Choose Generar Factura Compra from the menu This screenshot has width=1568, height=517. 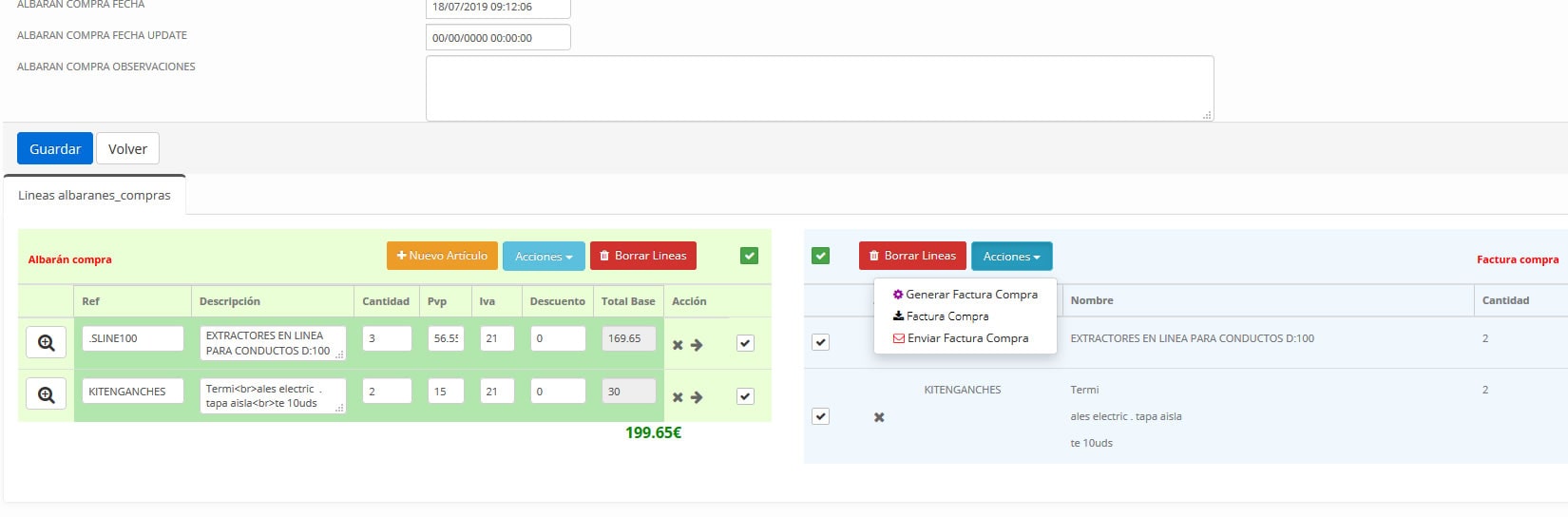pos(966,295)
